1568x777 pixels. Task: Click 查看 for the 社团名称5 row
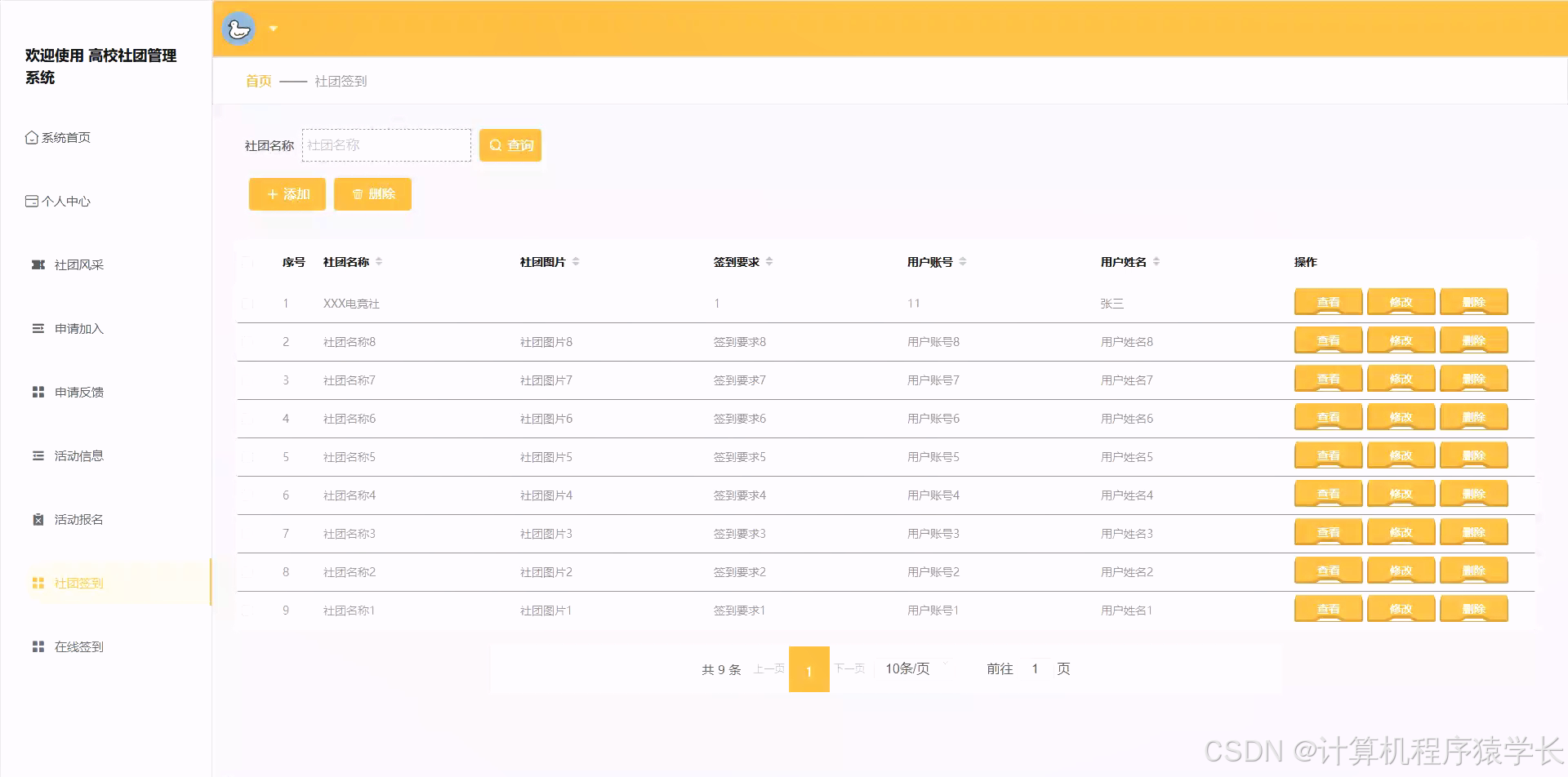pyautogui.click(x=1329, y=455)
